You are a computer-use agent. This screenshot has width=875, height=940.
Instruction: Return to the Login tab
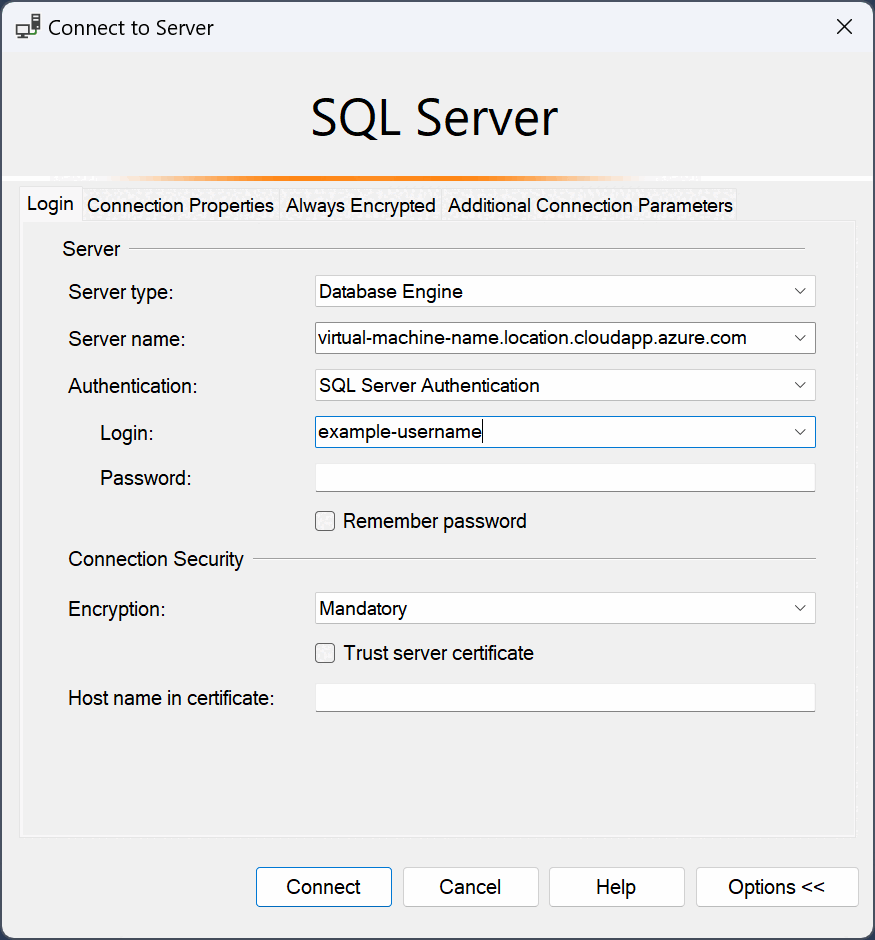coord(50,203)
